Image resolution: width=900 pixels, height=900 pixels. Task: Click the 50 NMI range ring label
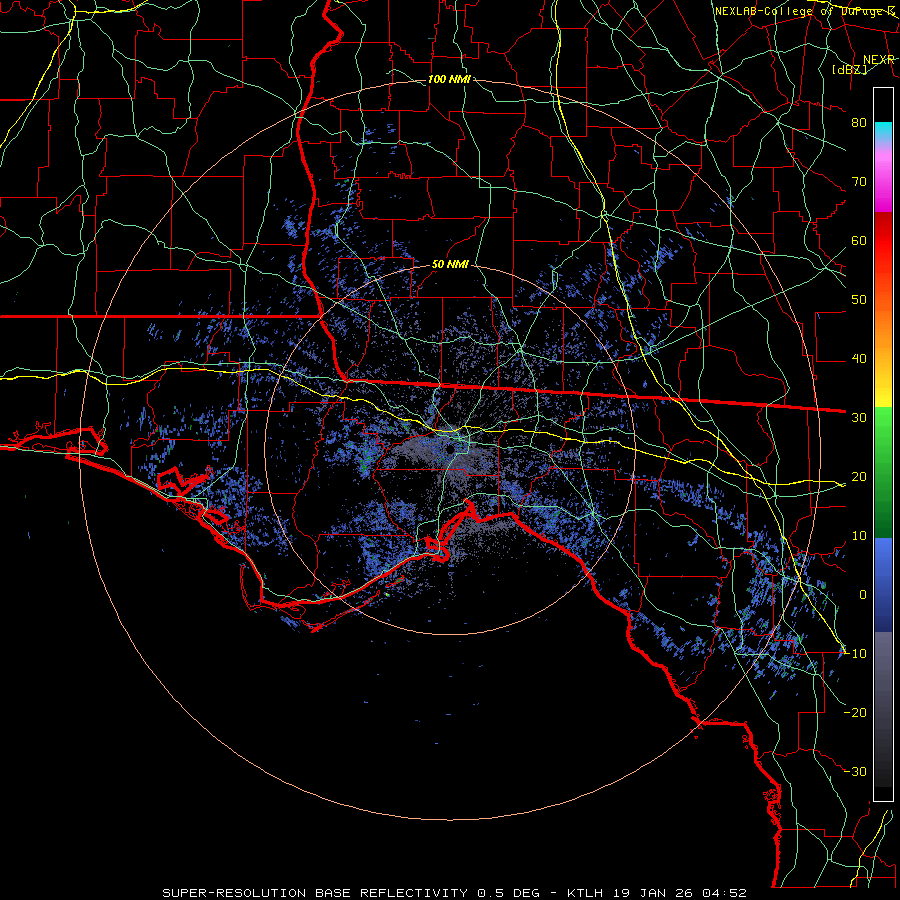tap(450, 265)
